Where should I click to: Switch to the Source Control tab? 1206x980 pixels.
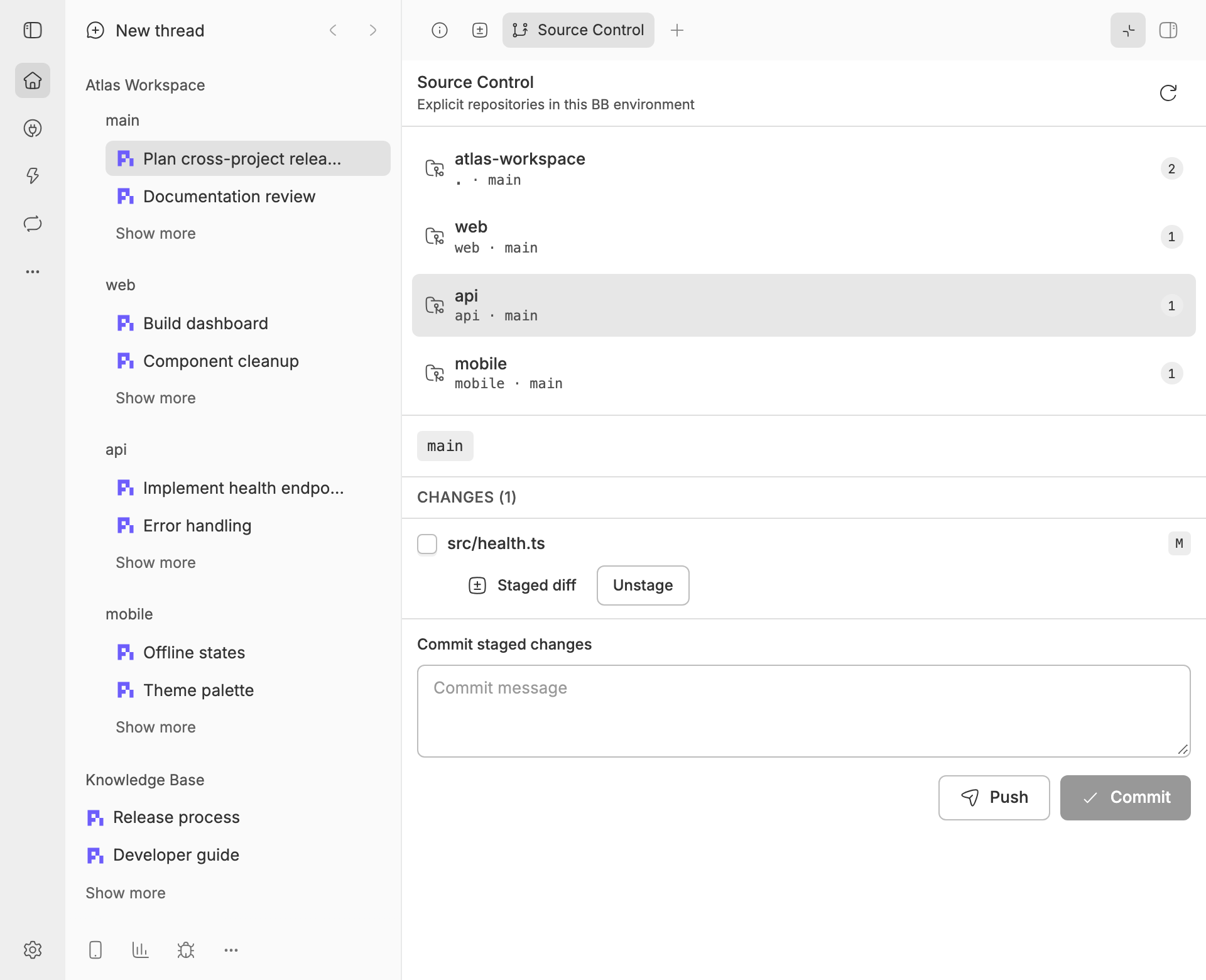[x=579, y=30]
